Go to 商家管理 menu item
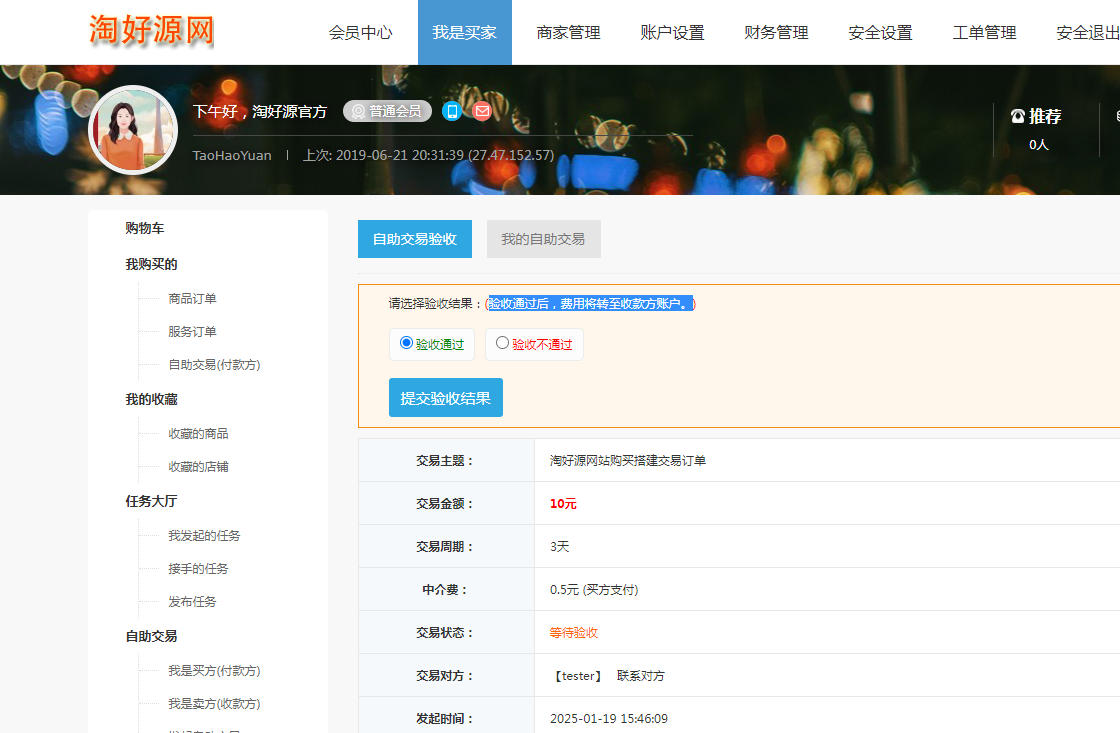Screen dimensions: 1120x733 568,32
